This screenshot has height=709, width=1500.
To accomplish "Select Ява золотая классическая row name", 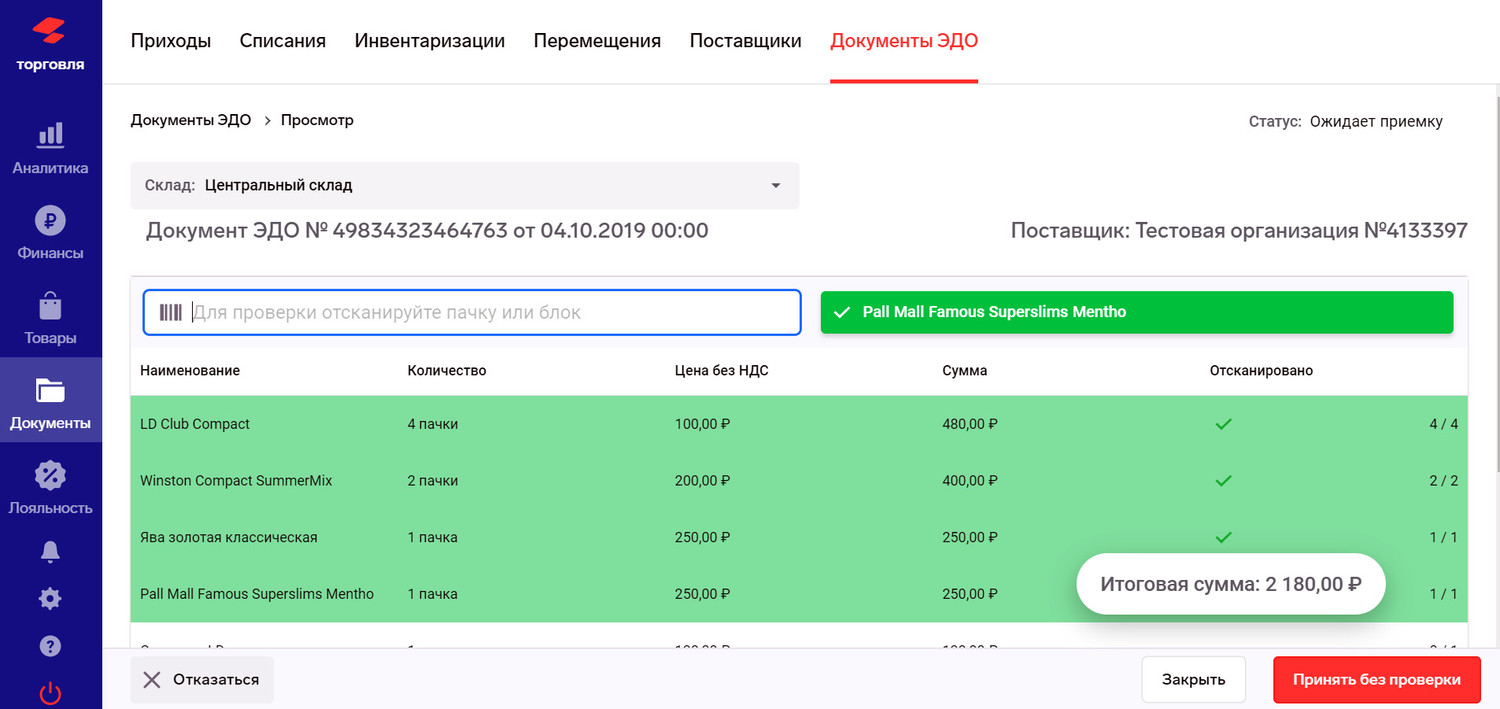I will tap(229, 537).
